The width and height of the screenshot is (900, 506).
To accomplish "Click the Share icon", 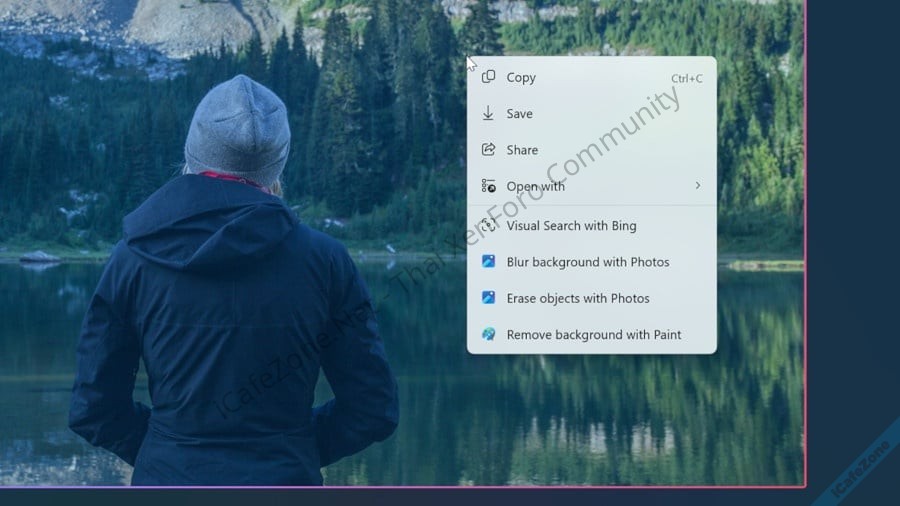I will point(489,150).
